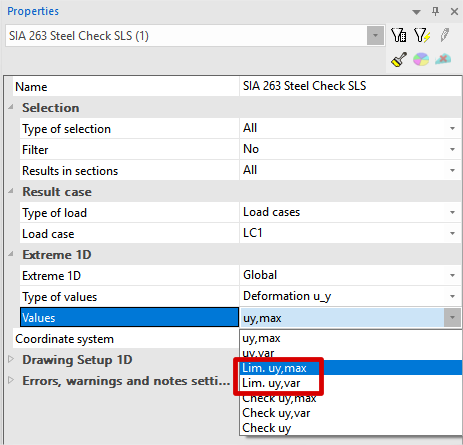Click the icon with the red cross

click(x=443, y=59)
